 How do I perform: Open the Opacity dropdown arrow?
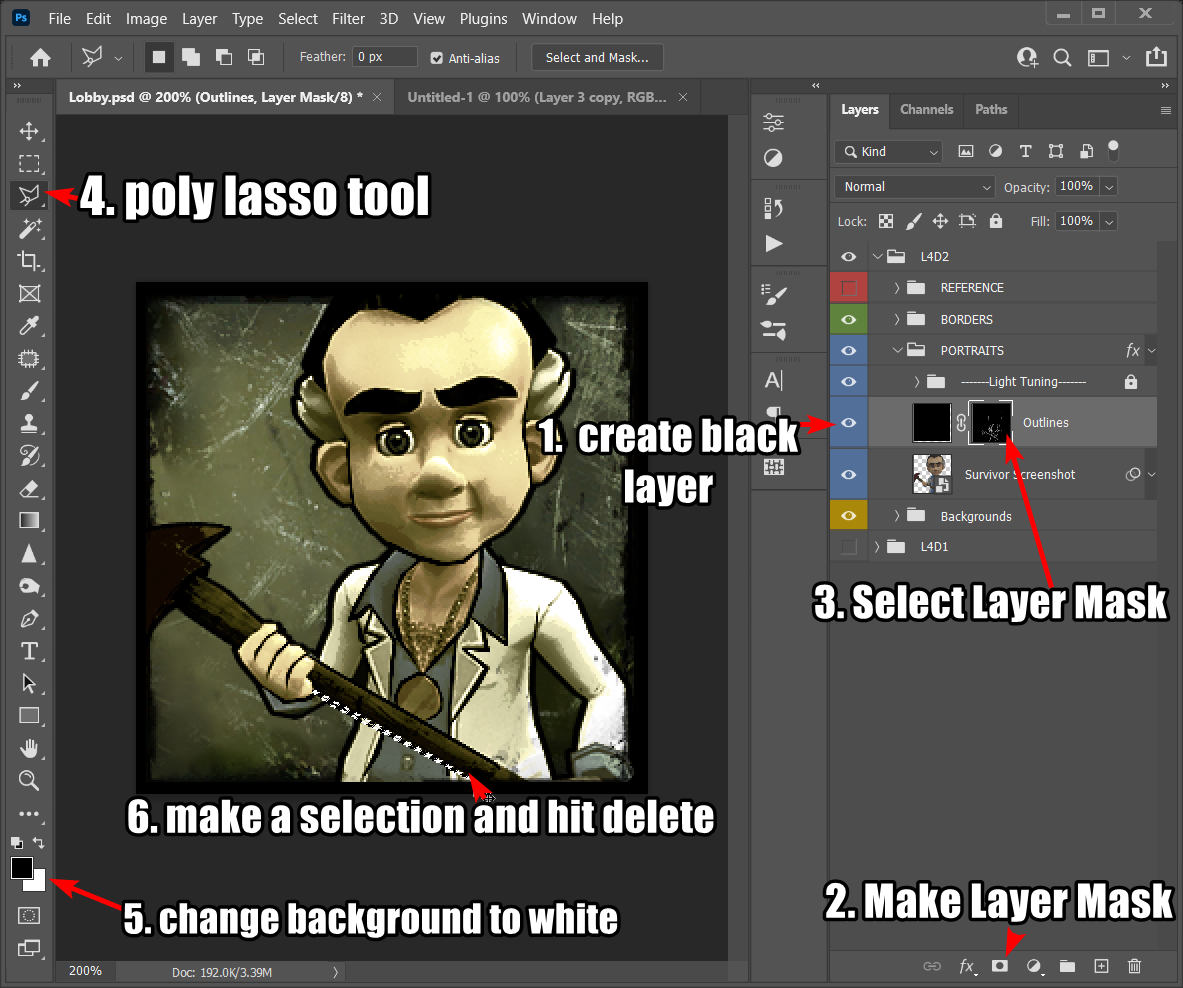[x=1109, y=187]
